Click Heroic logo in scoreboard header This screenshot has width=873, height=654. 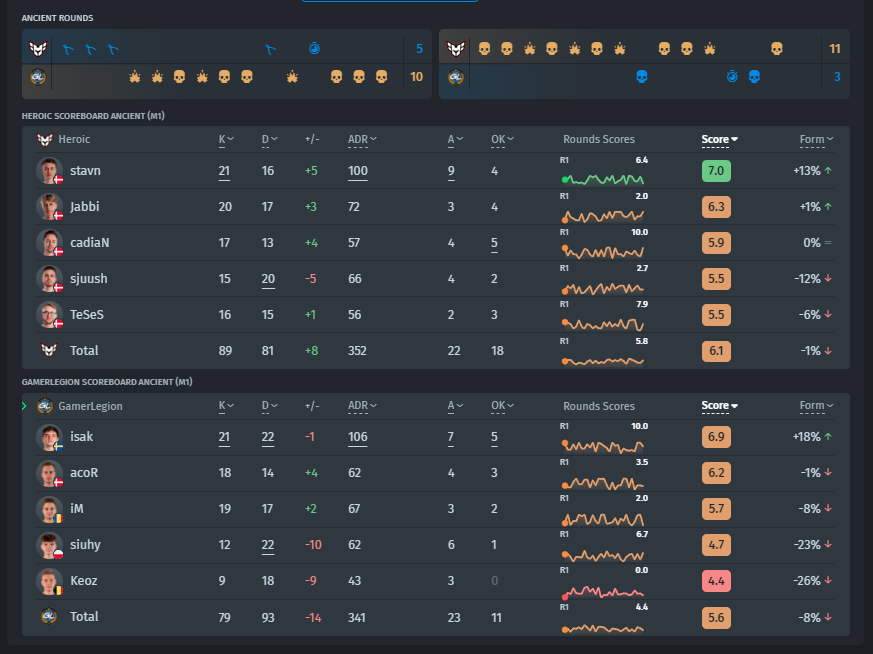[45, 139]
